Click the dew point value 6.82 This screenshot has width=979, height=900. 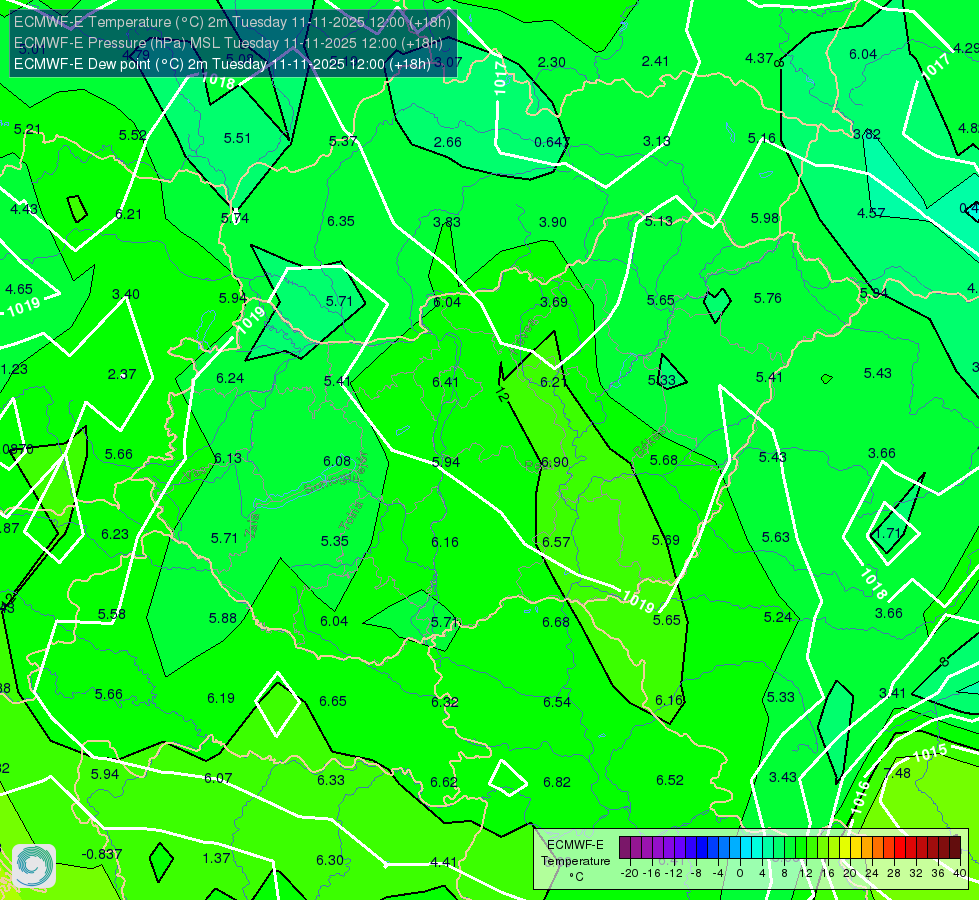click(556, 783)
